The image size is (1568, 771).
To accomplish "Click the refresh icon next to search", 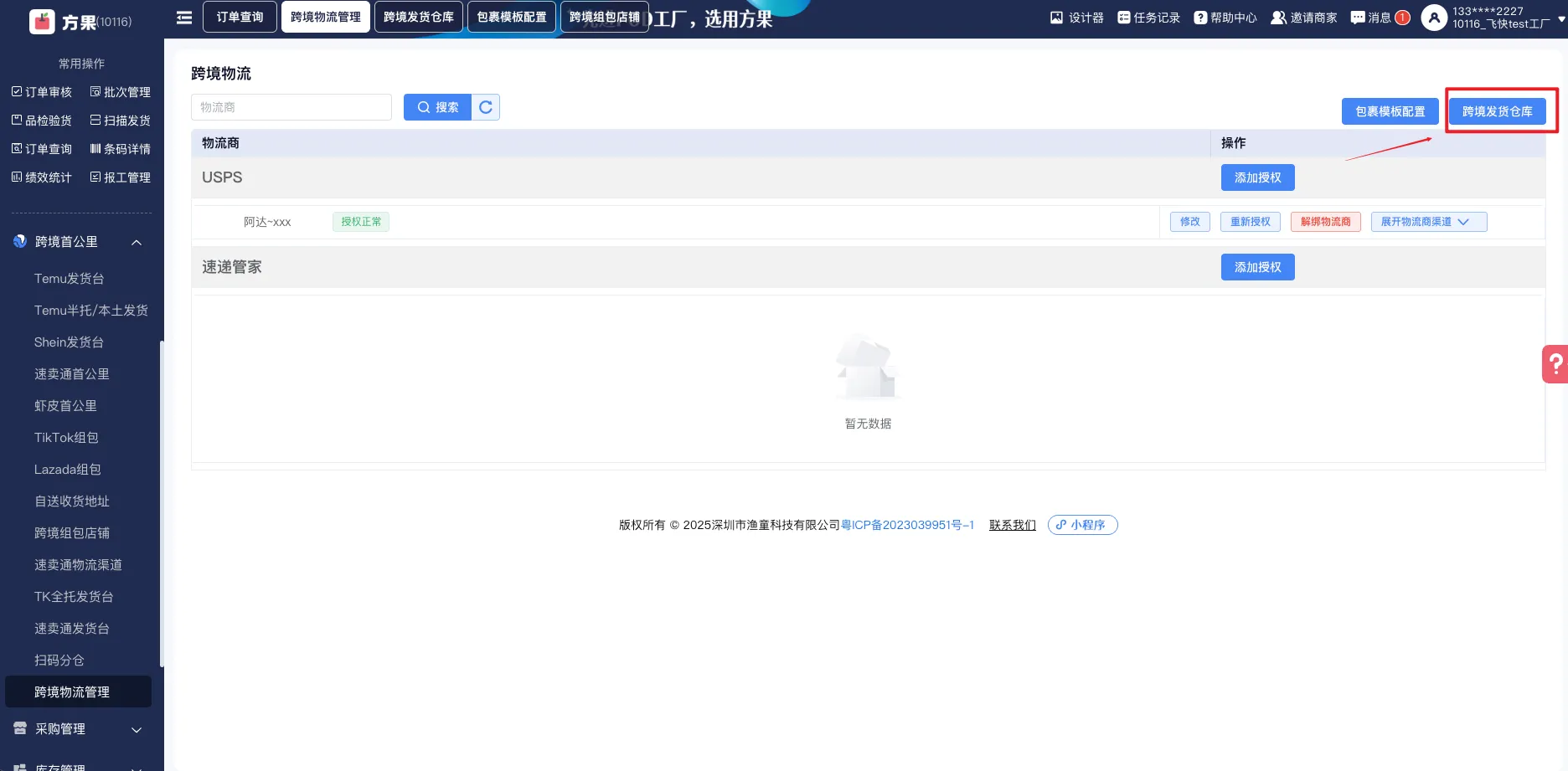I will [x=486, y=107].
